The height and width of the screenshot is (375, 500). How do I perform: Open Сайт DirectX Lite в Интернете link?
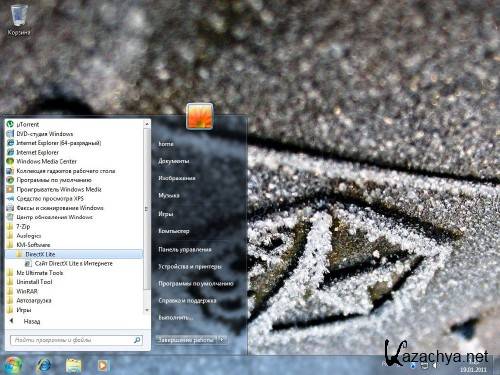point(74,263)
